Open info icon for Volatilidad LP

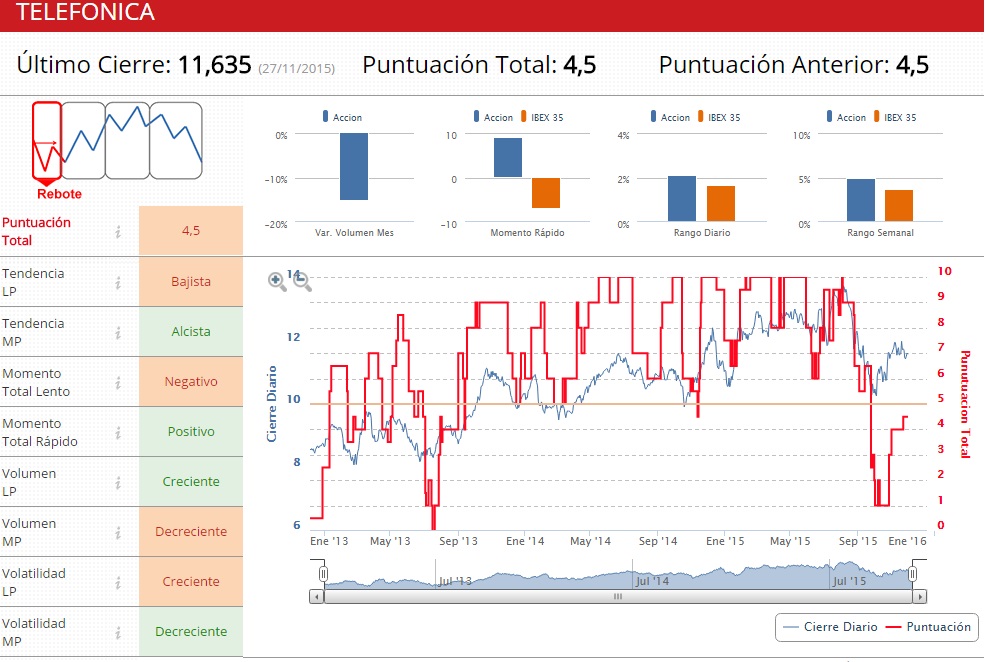tap(118, 583)
